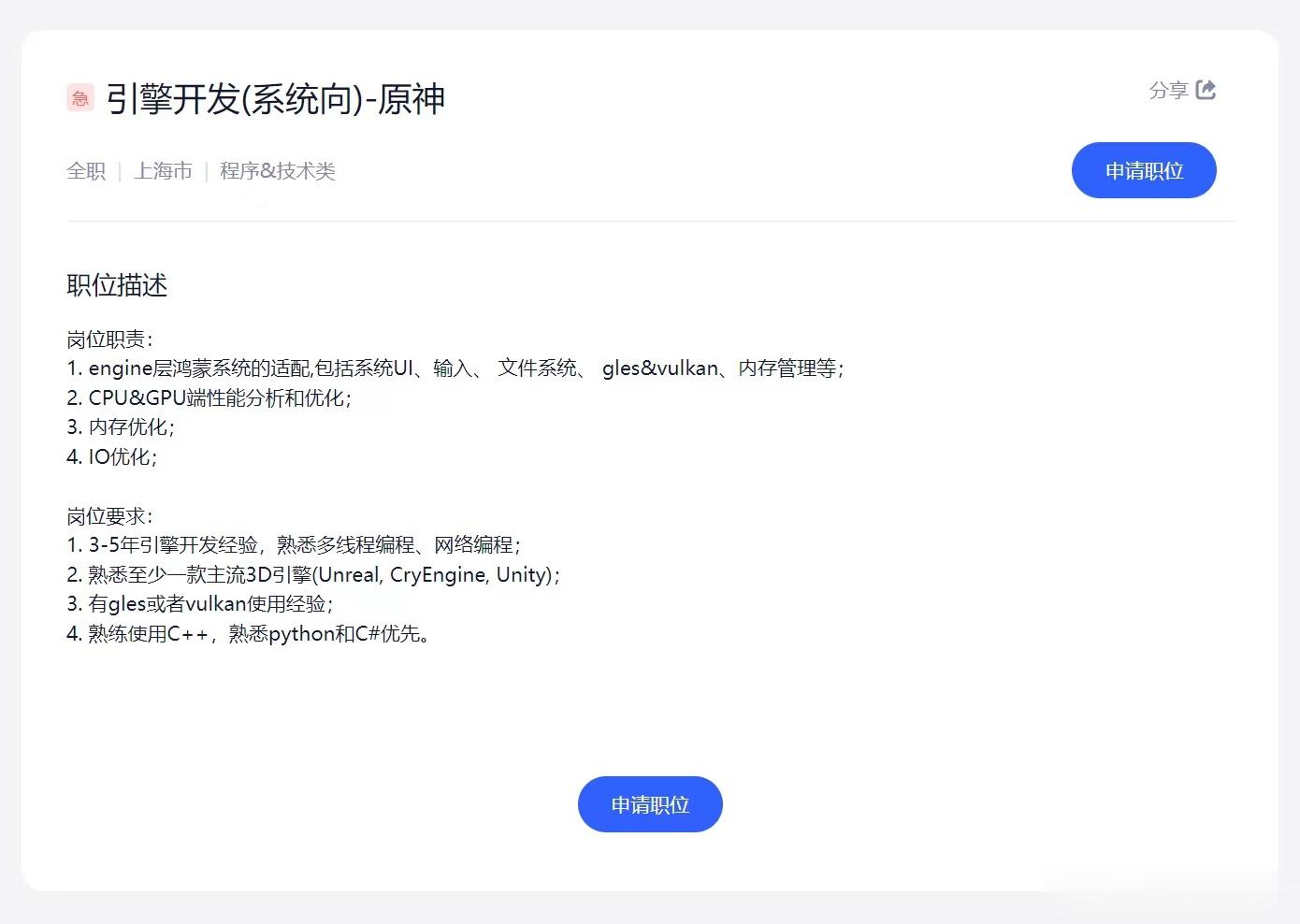1300x924 pixels.
Task: Click the bottom 申请职位 button
Action: tap(650, 804)
